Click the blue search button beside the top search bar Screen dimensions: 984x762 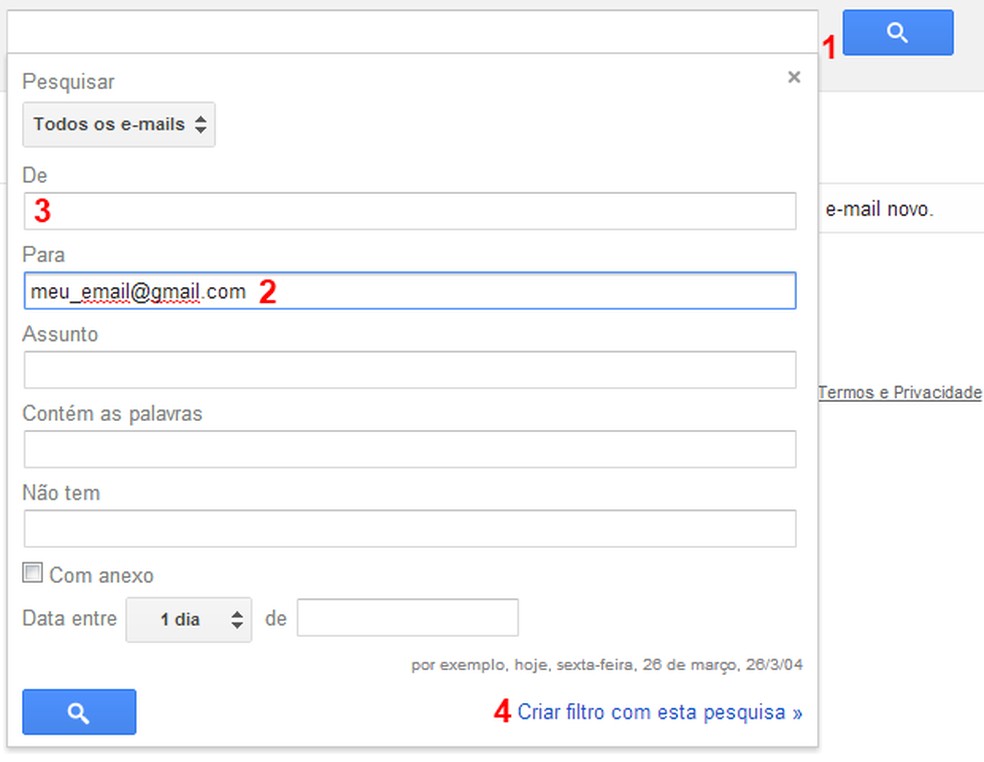coord(897,33)
